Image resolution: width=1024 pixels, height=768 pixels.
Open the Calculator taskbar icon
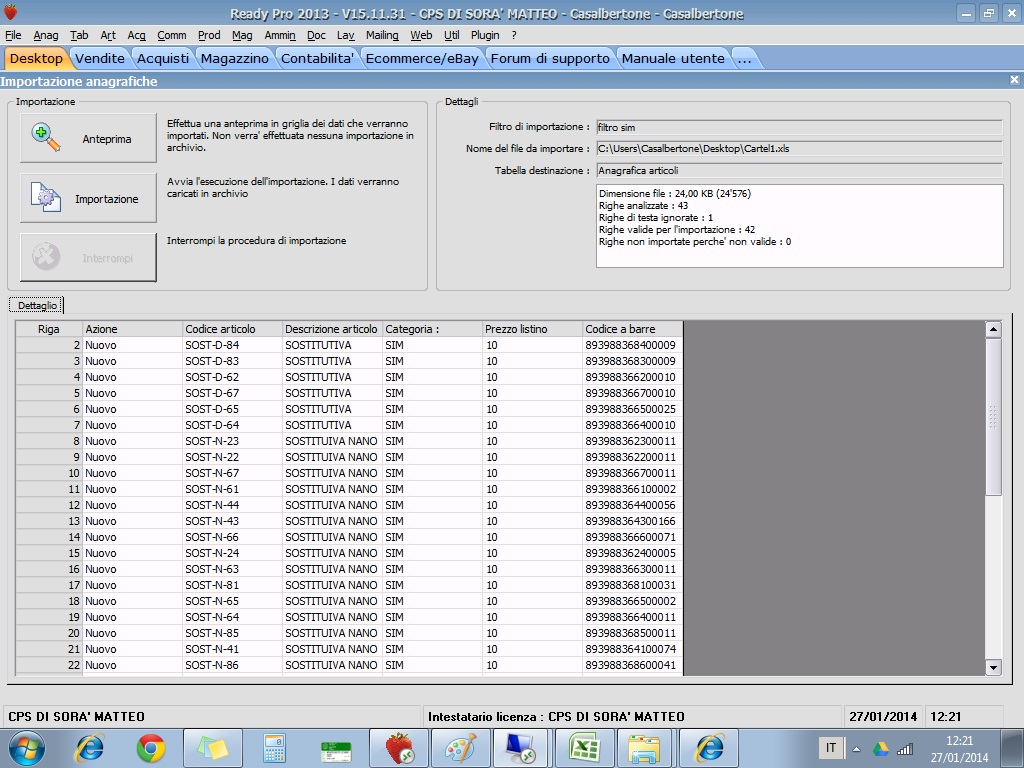pyautogui.click(x=274, y=748)
